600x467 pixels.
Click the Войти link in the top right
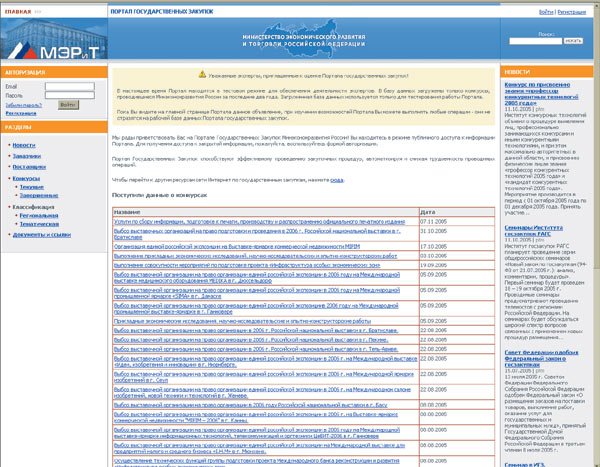546,12
